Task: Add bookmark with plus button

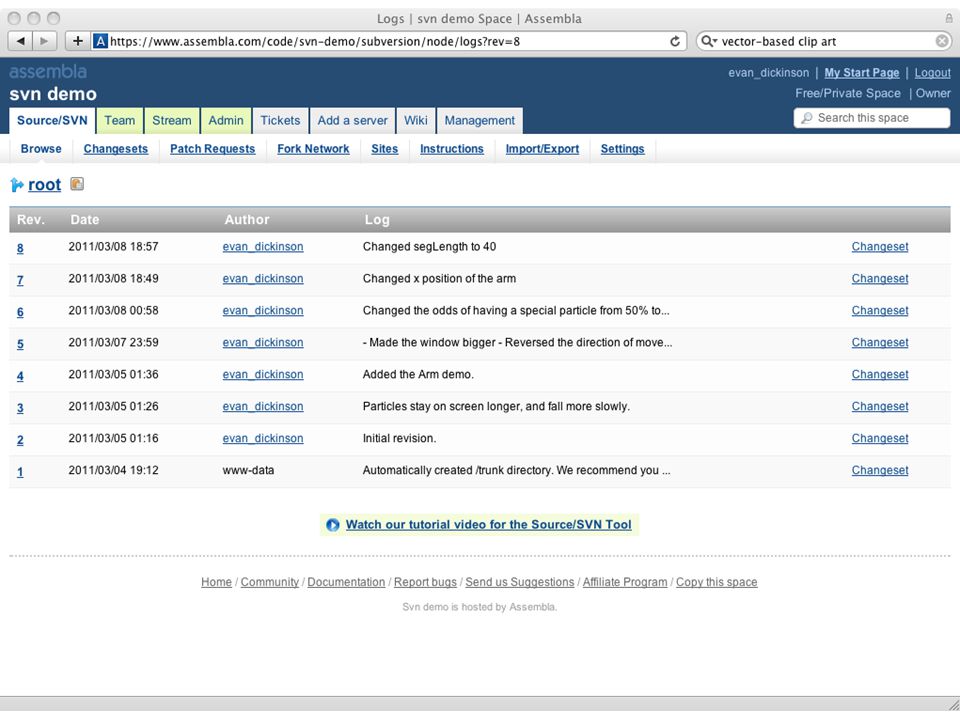Action: pos(78,41)
